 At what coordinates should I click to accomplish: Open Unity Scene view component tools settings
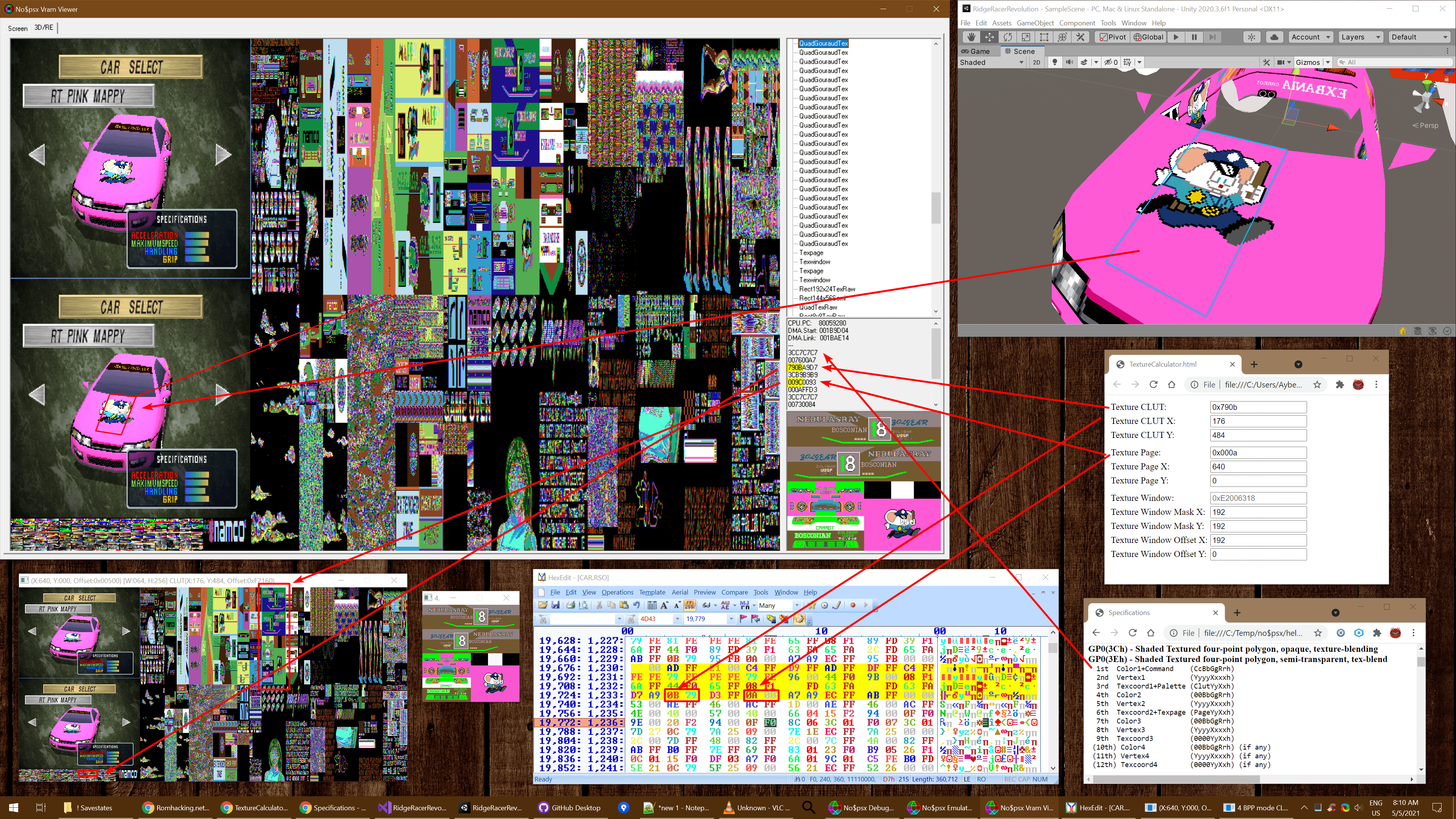1266,62
